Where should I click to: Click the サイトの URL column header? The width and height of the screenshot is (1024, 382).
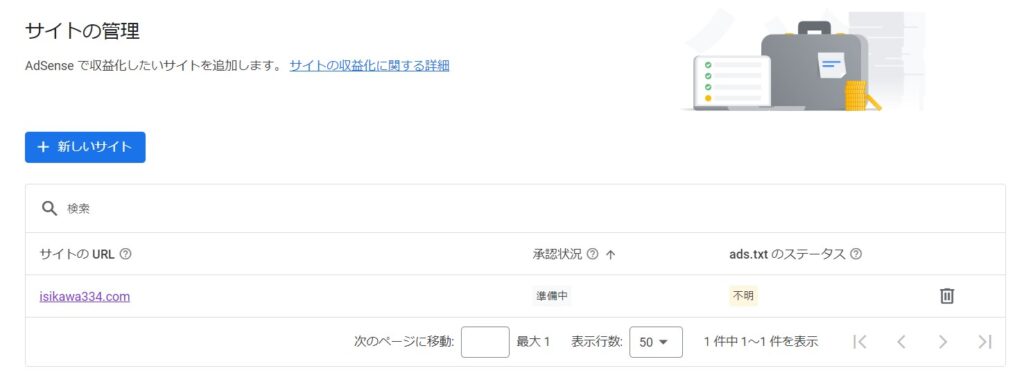coord(77,254)
